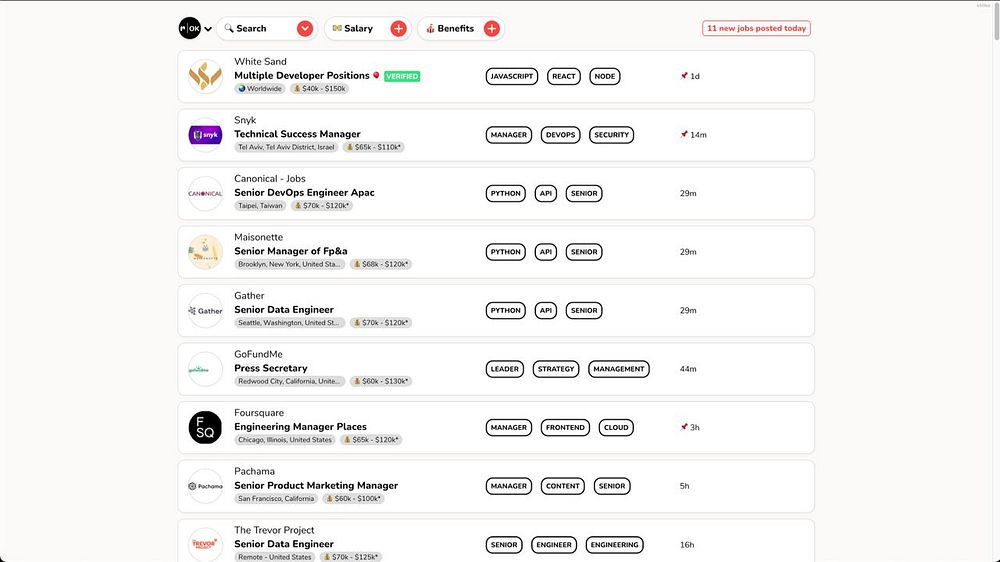Open the Gather company logo

click(x=205, y=311)
